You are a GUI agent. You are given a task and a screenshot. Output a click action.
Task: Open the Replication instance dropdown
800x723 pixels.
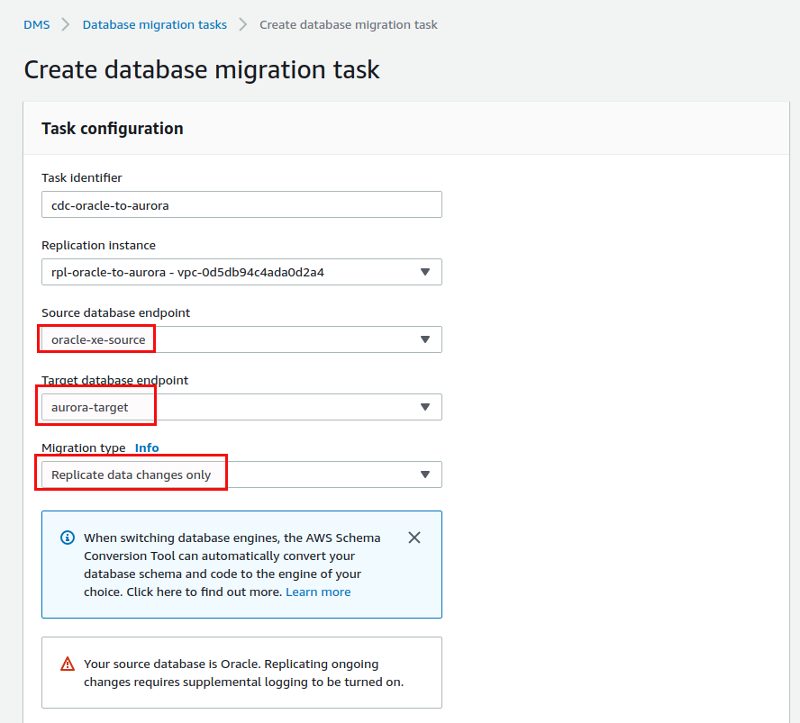(x=241, y=272)
